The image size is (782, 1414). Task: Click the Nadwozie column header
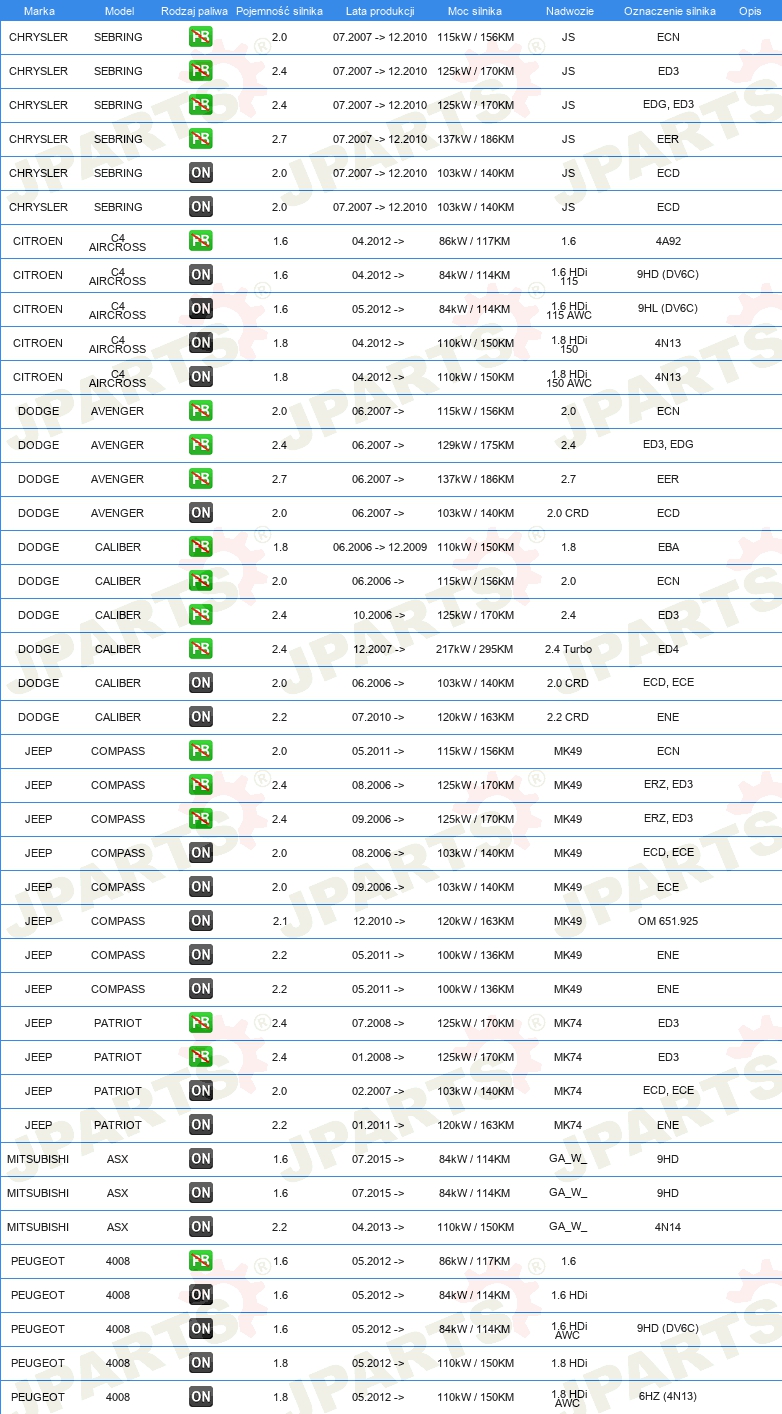coord(569,11)
